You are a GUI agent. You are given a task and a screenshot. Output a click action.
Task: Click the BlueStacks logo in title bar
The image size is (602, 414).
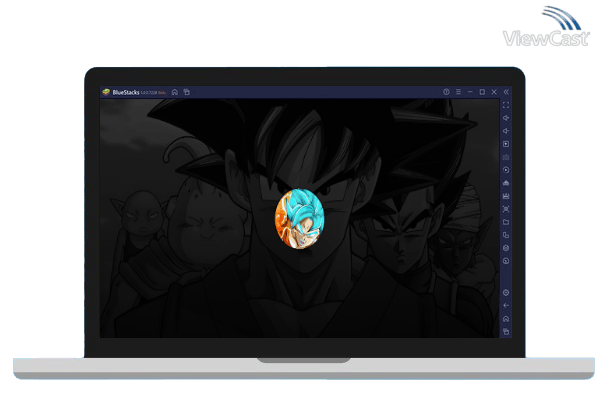click(106, 92)
